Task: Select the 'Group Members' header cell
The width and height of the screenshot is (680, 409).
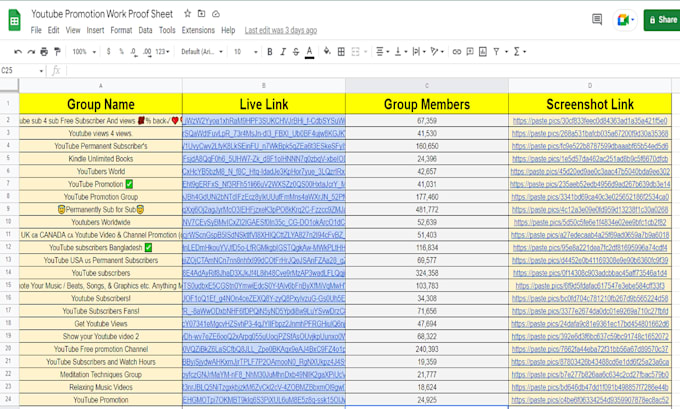Action: point(427,104)
